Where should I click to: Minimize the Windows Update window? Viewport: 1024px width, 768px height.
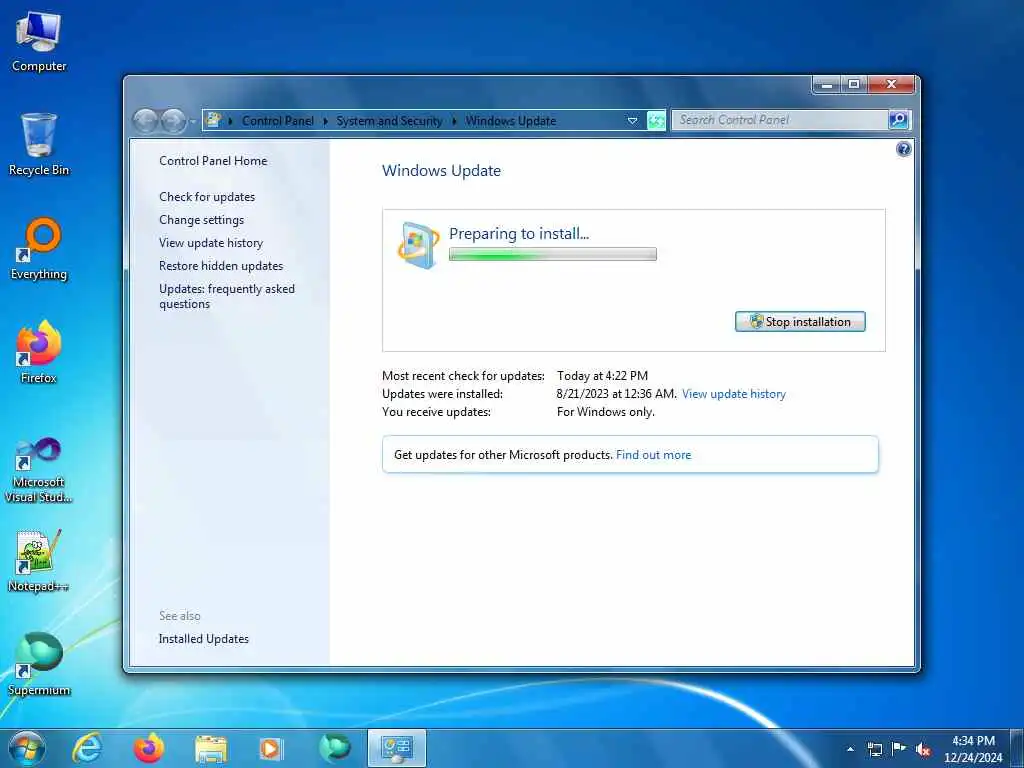pyautogui.click(x=827, y=85)
